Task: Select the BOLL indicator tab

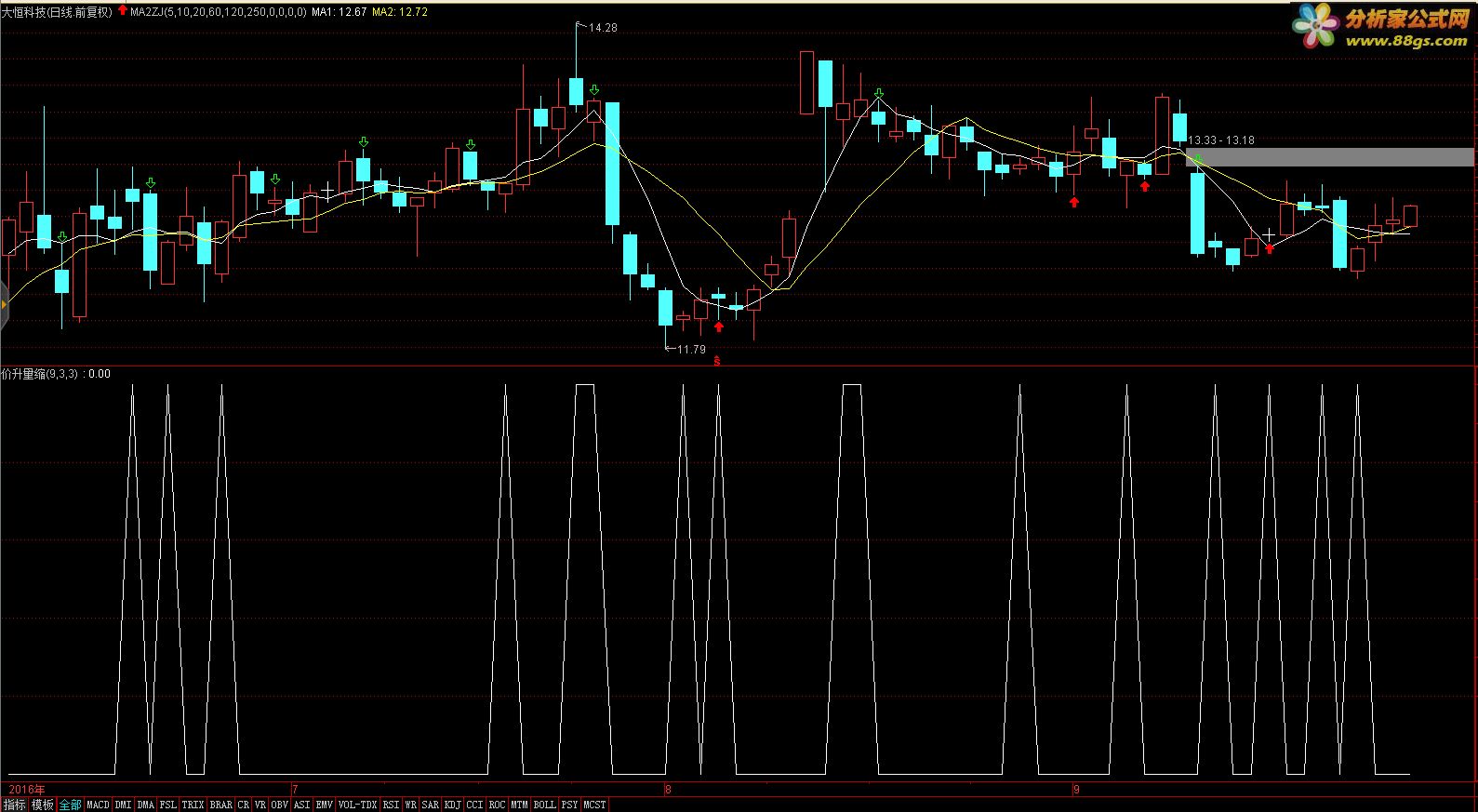Action: coord(545,805)
